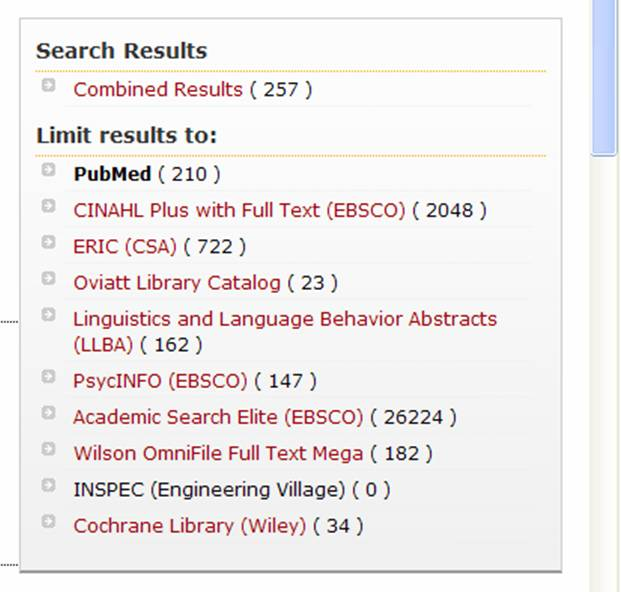621x592 pixels.
Task: Click arrow icon beside Oviatt Library Catalog
Action: [48, 278]
